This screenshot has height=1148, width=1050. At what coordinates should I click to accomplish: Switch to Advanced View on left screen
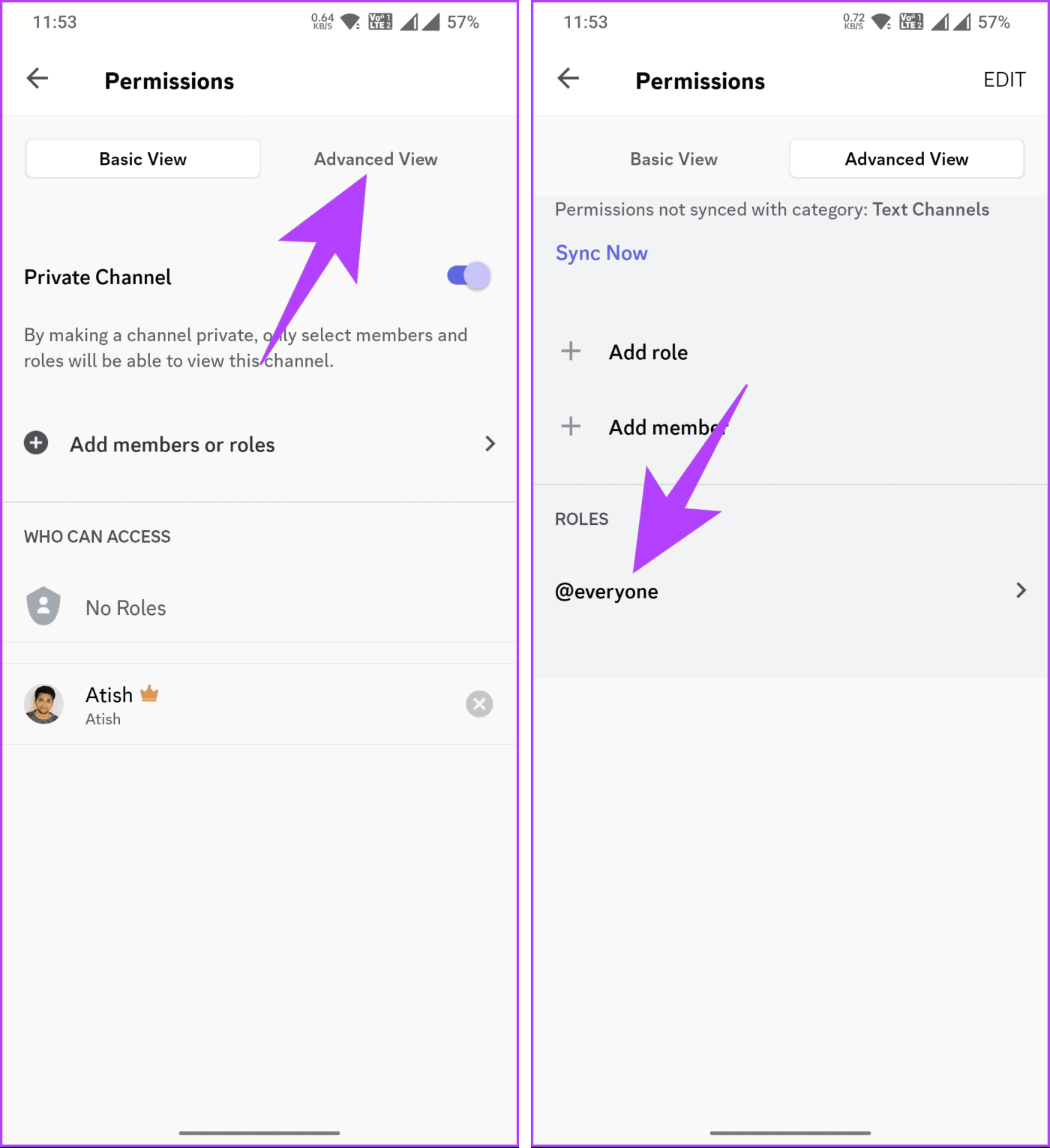(376, 159)
